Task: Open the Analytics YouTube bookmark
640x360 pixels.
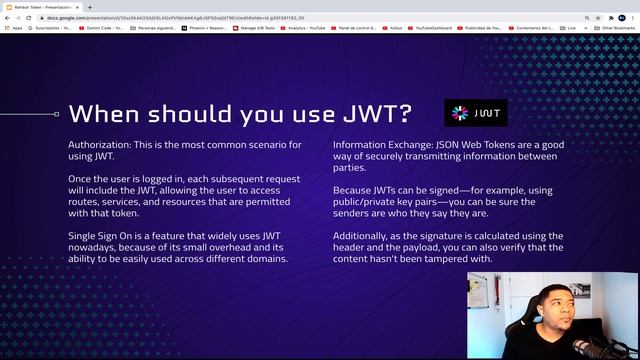Action: (303, 28)
